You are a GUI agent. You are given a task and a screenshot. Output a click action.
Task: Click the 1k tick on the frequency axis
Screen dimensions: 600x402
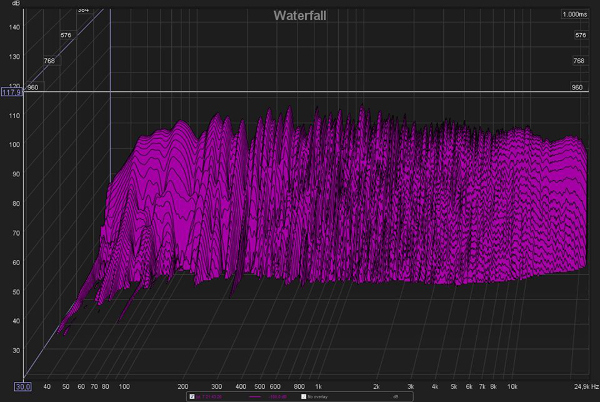(318, 386)
